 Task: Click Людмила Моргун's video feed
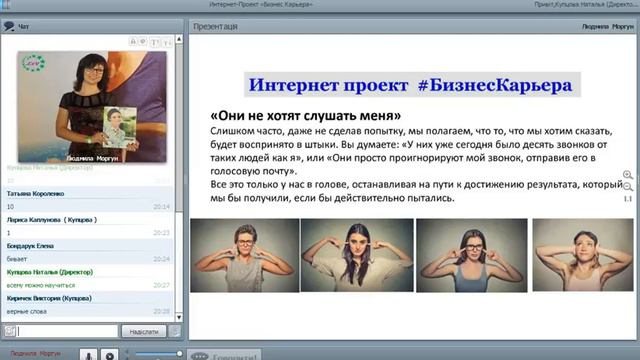click(92, 107)
